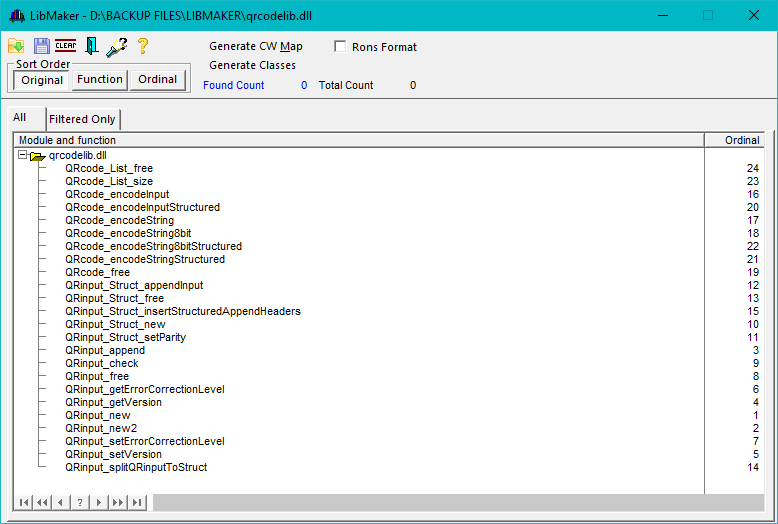Click the save floppy disk icon
Viewport: 778px width, 524px height.
[x=41, y=46]
